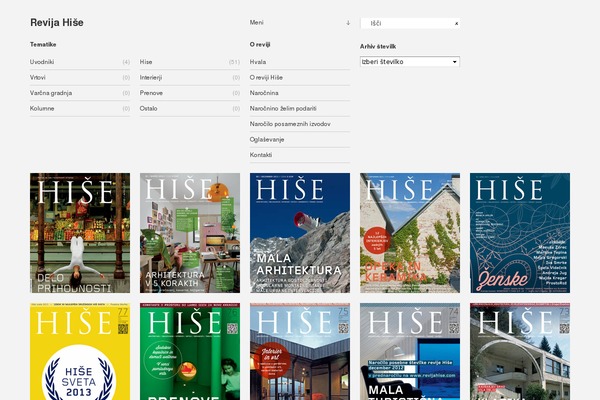Open the issue 75 Interier in vrt cover

[300, 351]
